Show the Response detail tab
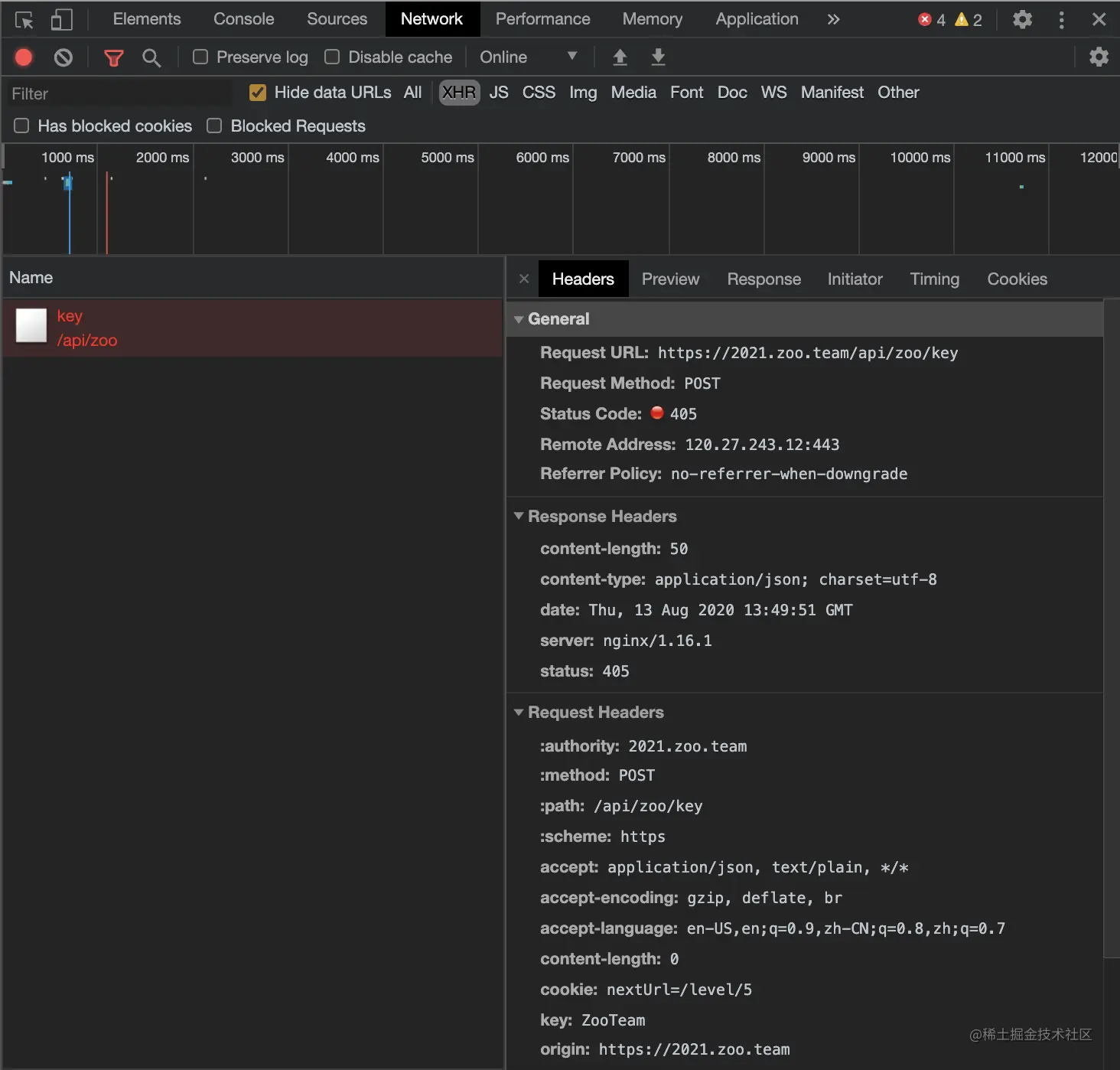Image resolution: width=1120 pixels, height=1070 pixels. [764, 279]
